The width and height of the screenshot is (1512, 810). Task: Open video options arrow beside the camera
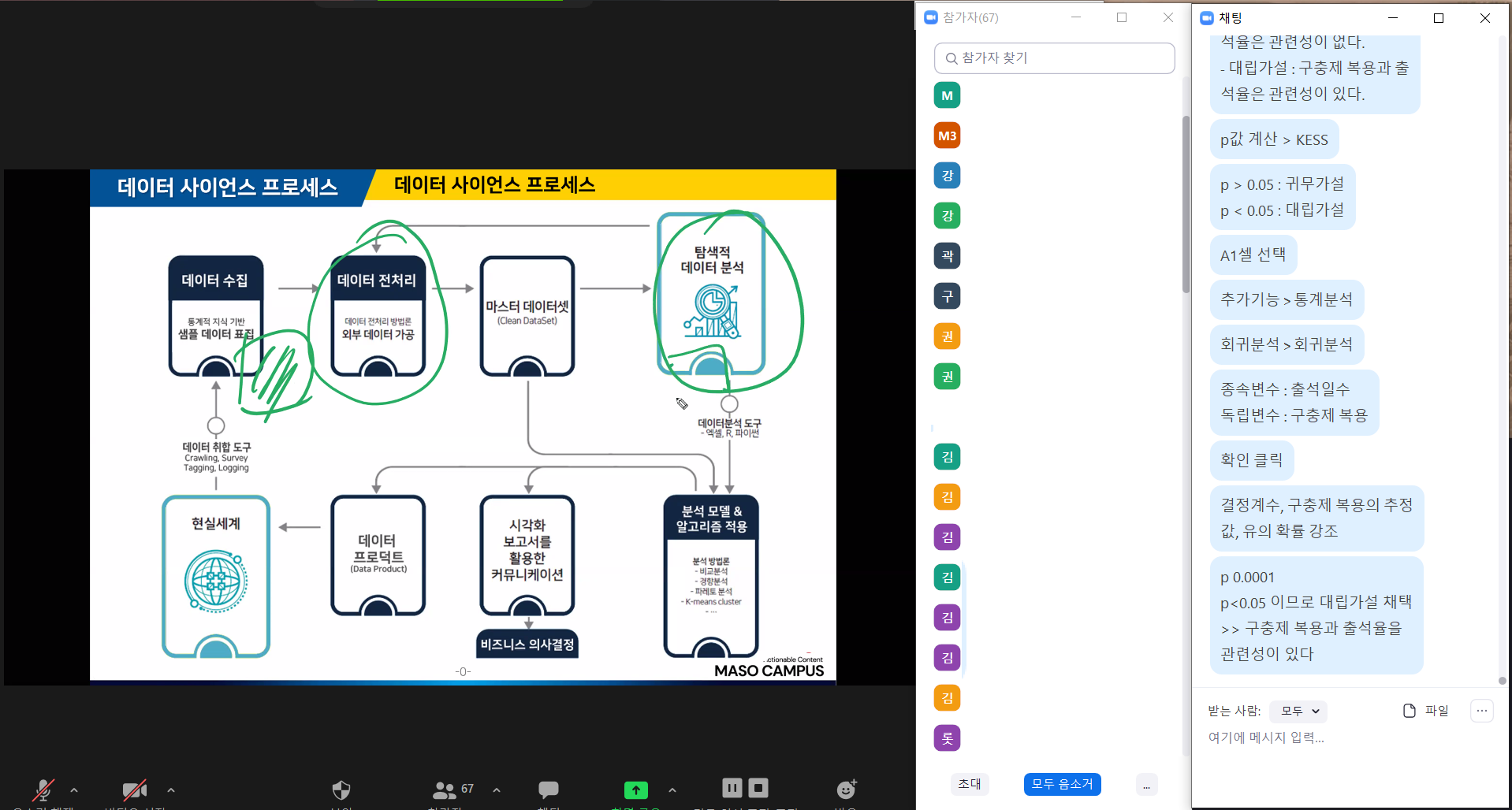[x=171, y=790]
